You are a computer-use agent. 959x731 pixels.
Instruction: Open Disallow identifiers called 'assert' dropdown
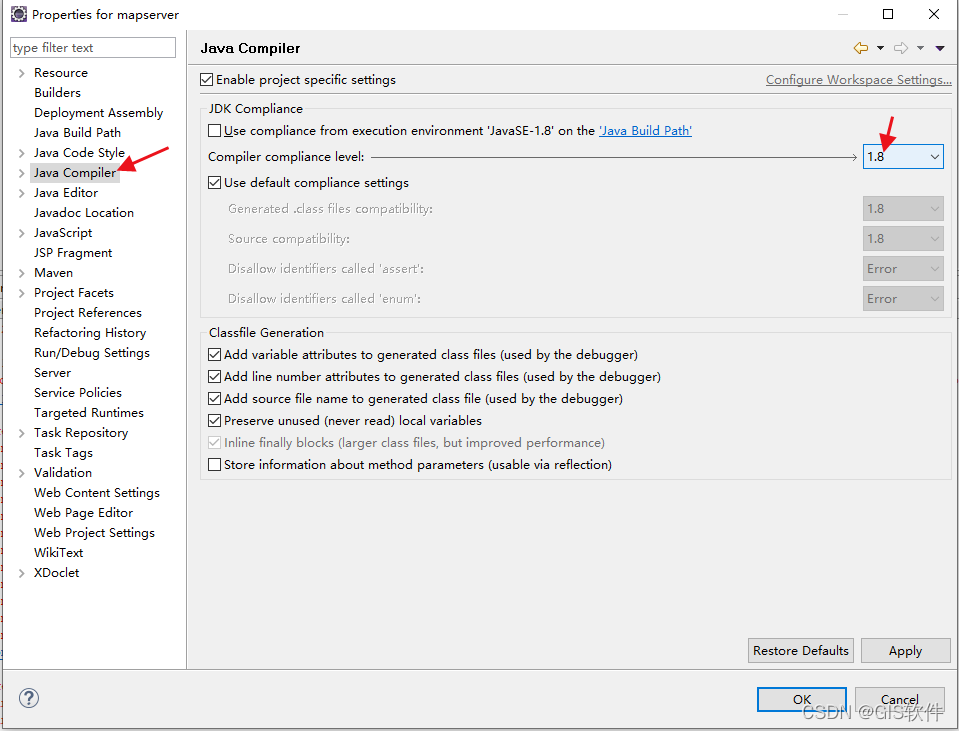click(x=903, y=269)
